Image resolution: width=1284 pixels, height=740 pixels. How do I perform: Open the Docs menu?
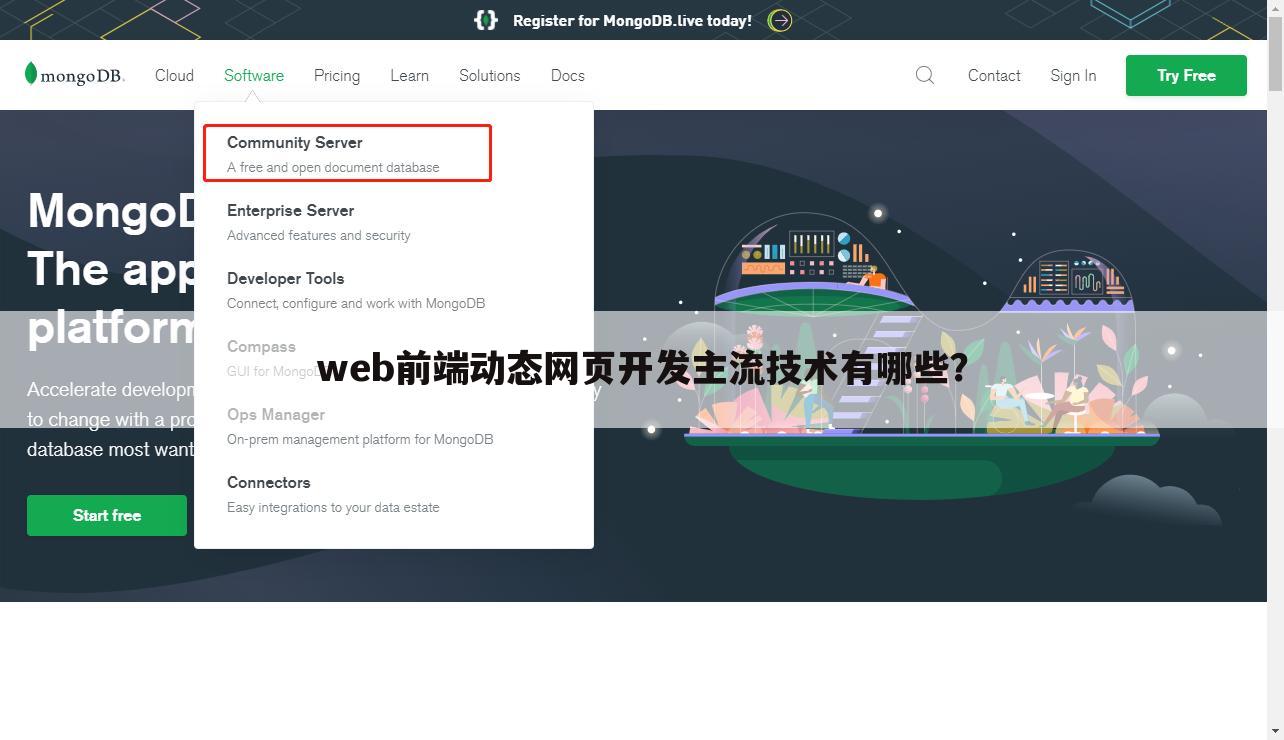(x=567, y=75)
